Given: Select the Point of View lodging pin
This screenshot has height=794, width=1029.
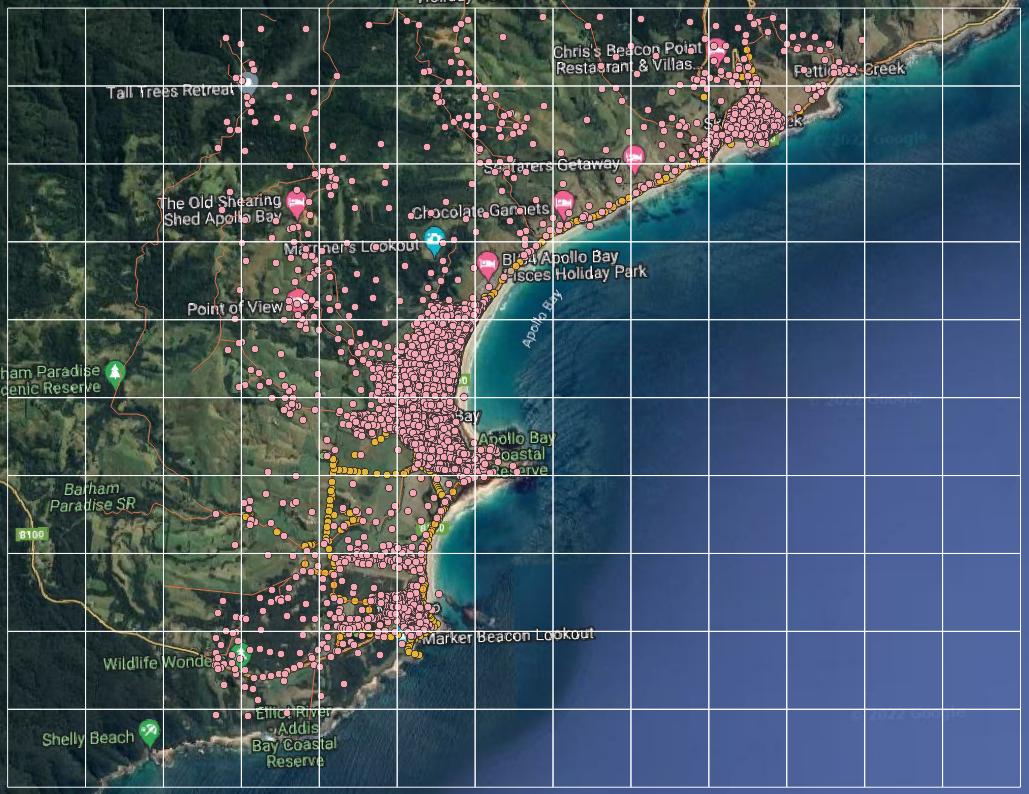Looking at the screenshot, I should pyautogui.click(x=298, y=301).
